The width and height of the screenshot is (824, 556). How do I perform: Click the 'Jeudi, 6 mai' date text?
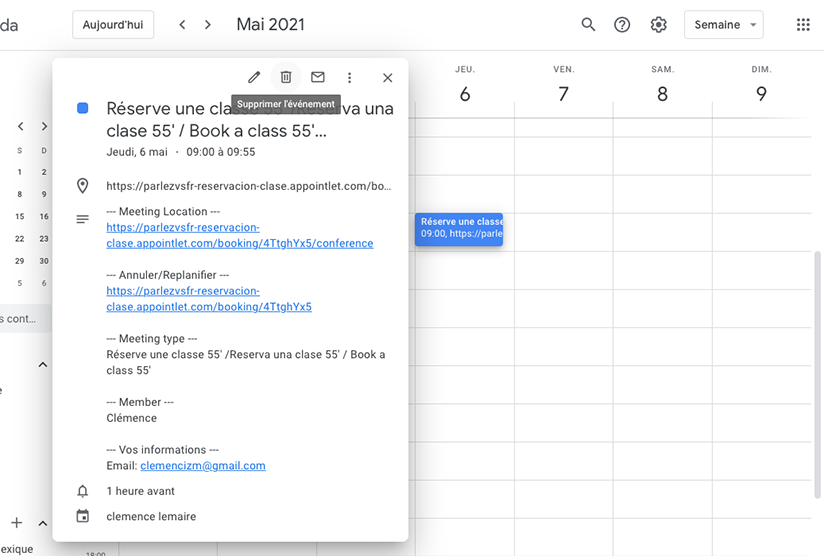tap(137, 152)
